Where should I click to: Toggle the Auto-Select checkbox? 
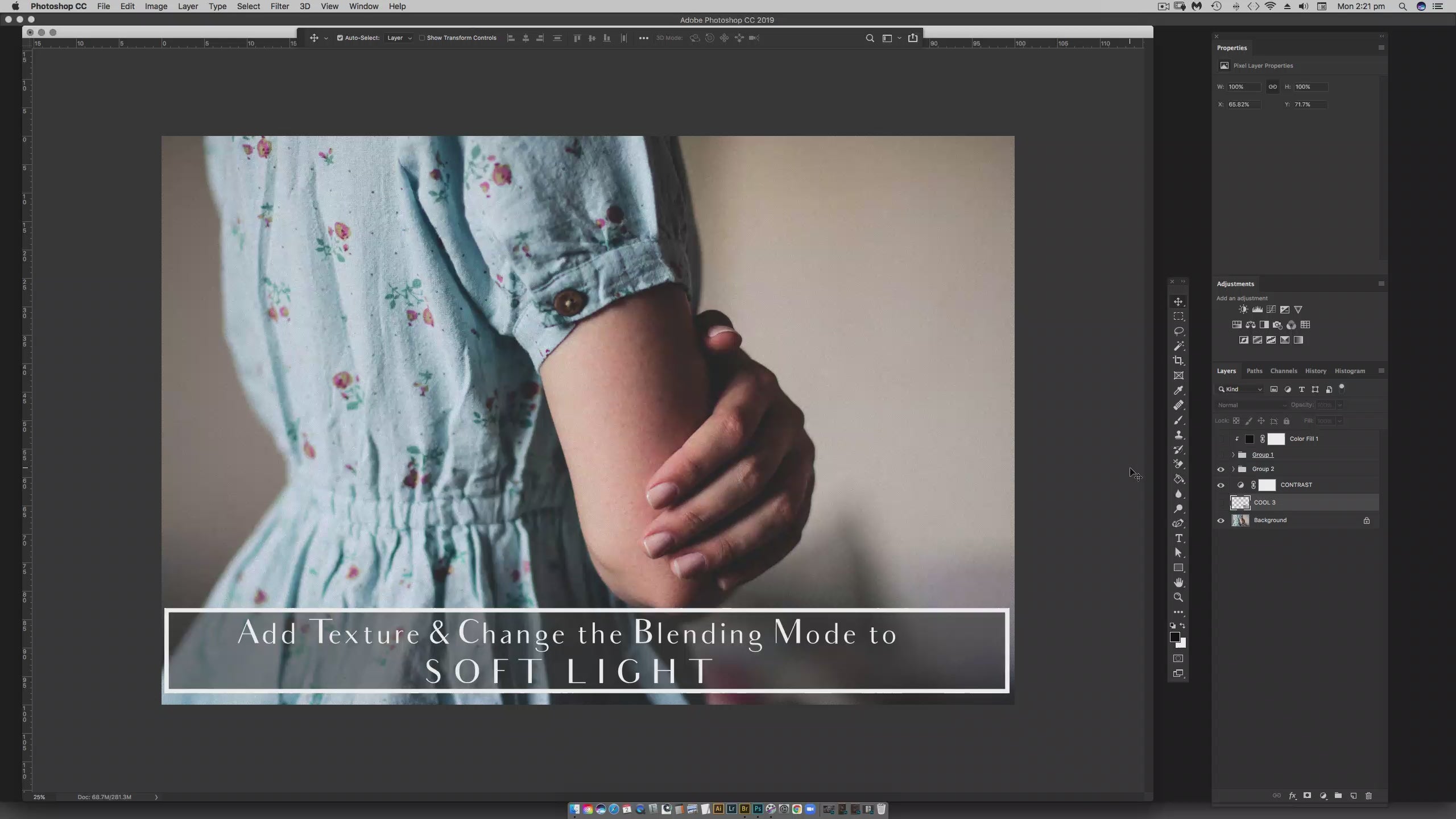[340, 38]
